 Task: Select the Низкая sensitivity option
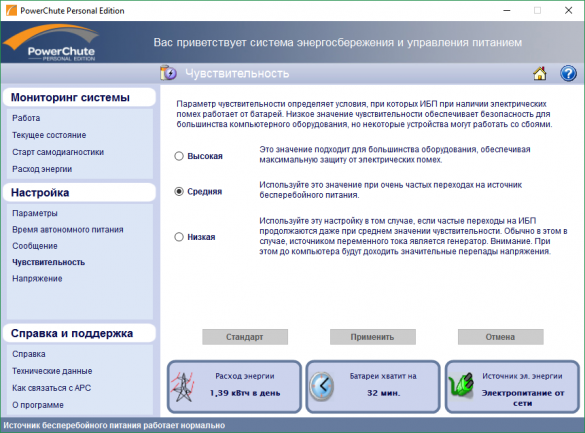[x=179, y=237]
